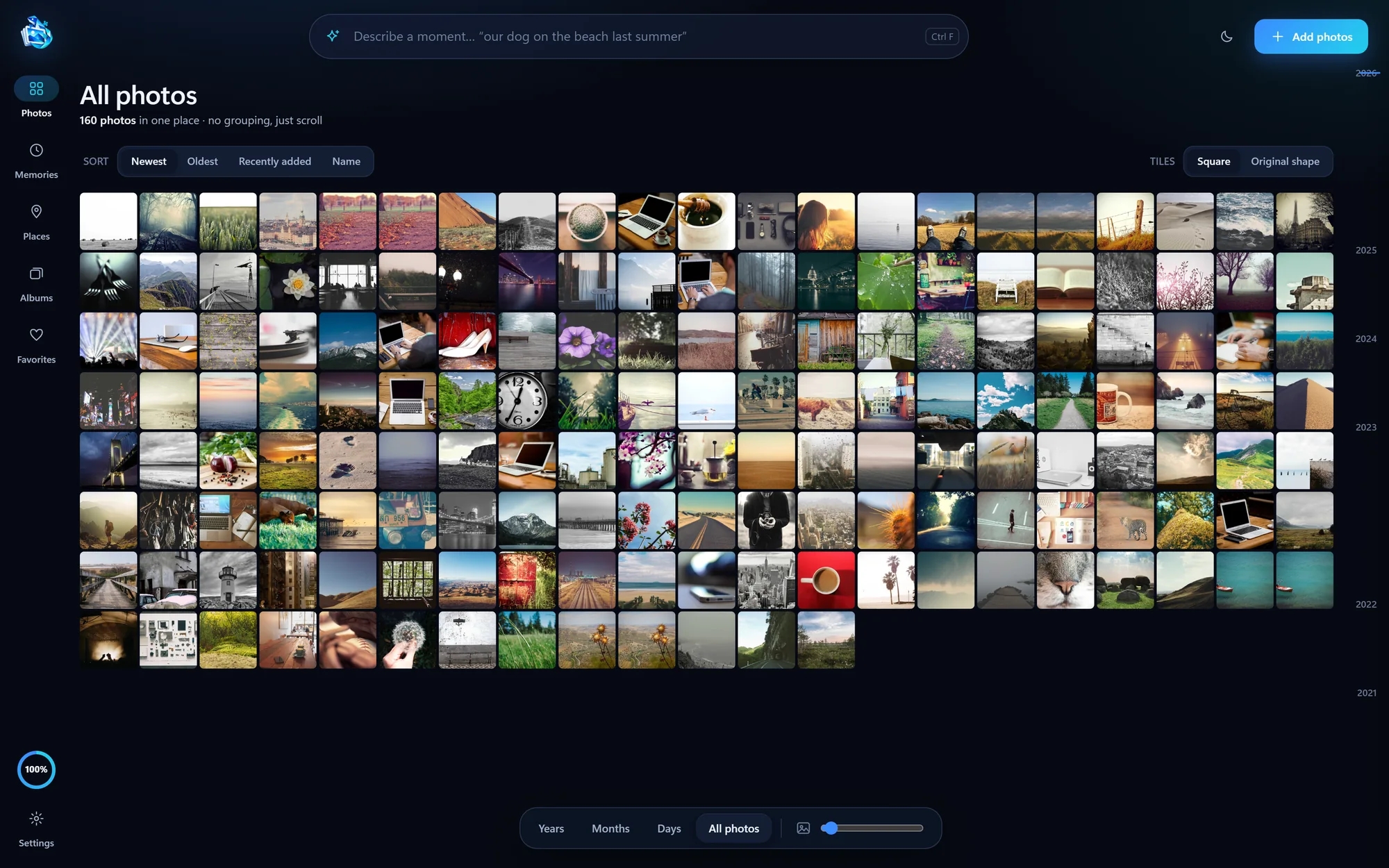Open Albums from the sidebar

point(36,283)
